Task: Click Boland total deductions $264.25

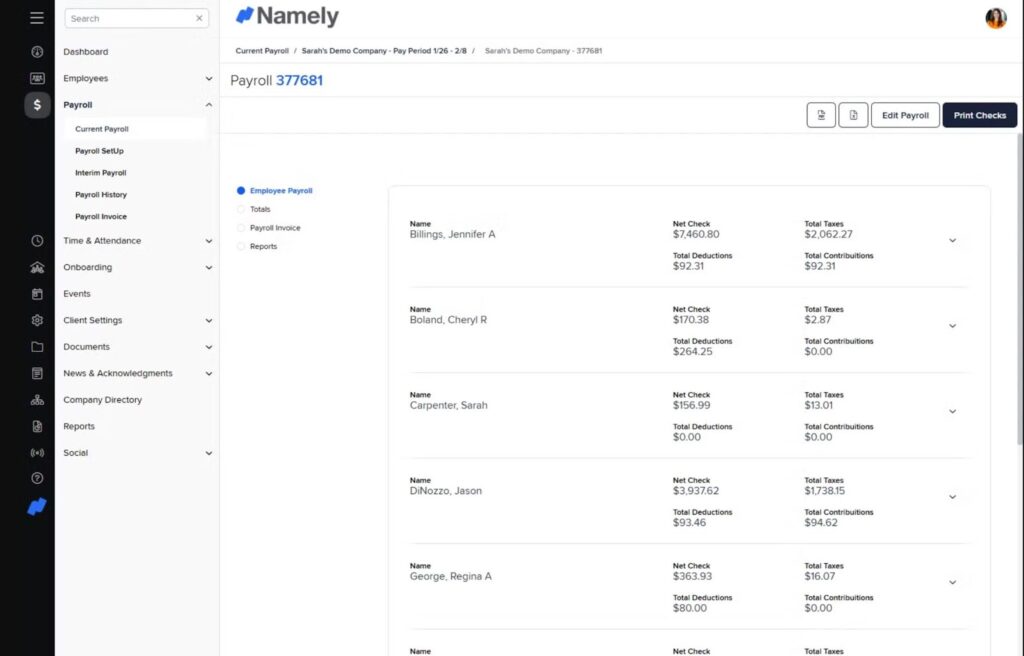Action: pyautogui.click(x=692, y=352)
